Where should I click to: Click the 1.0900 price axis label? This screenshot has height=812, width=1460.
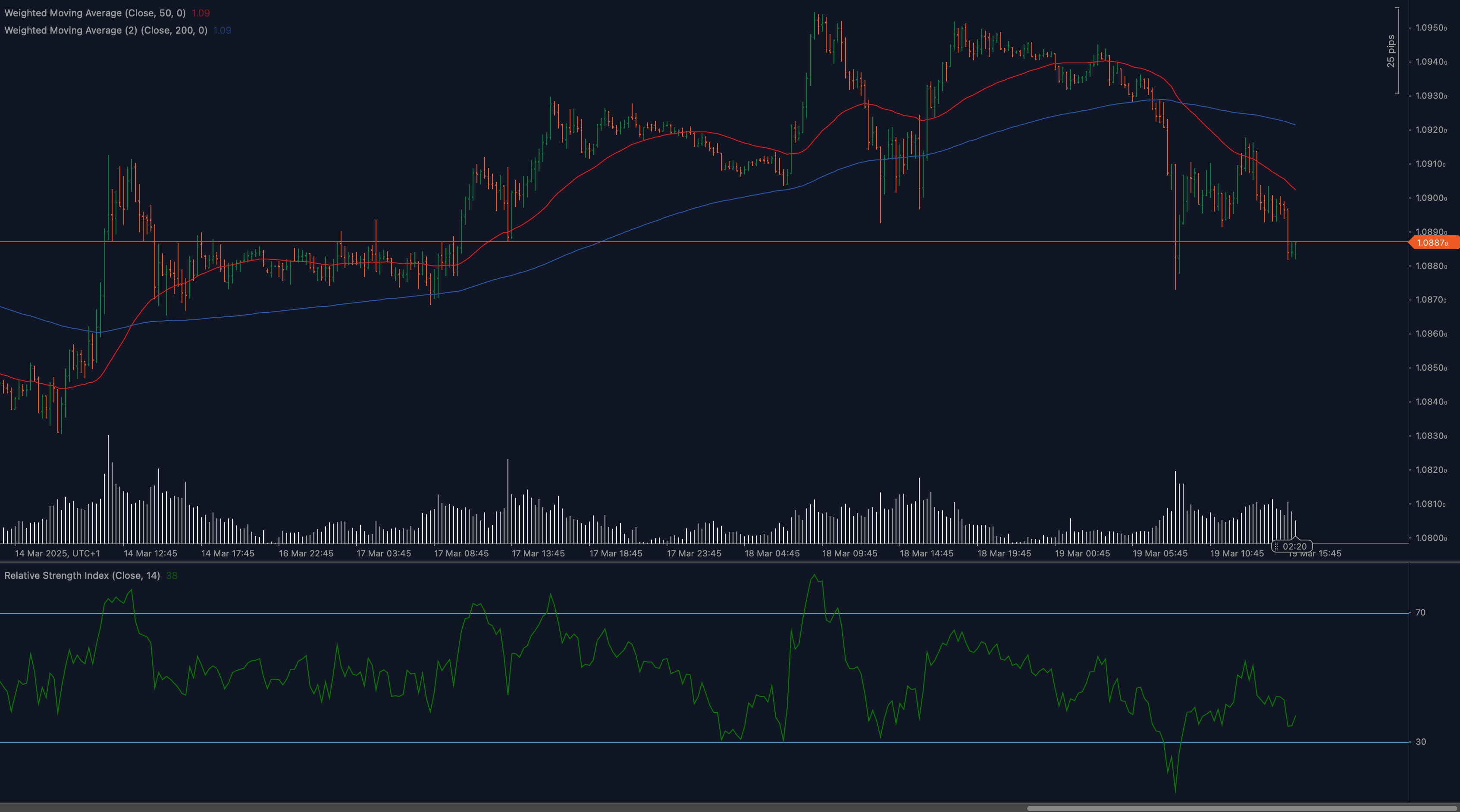coord(1431,198)
